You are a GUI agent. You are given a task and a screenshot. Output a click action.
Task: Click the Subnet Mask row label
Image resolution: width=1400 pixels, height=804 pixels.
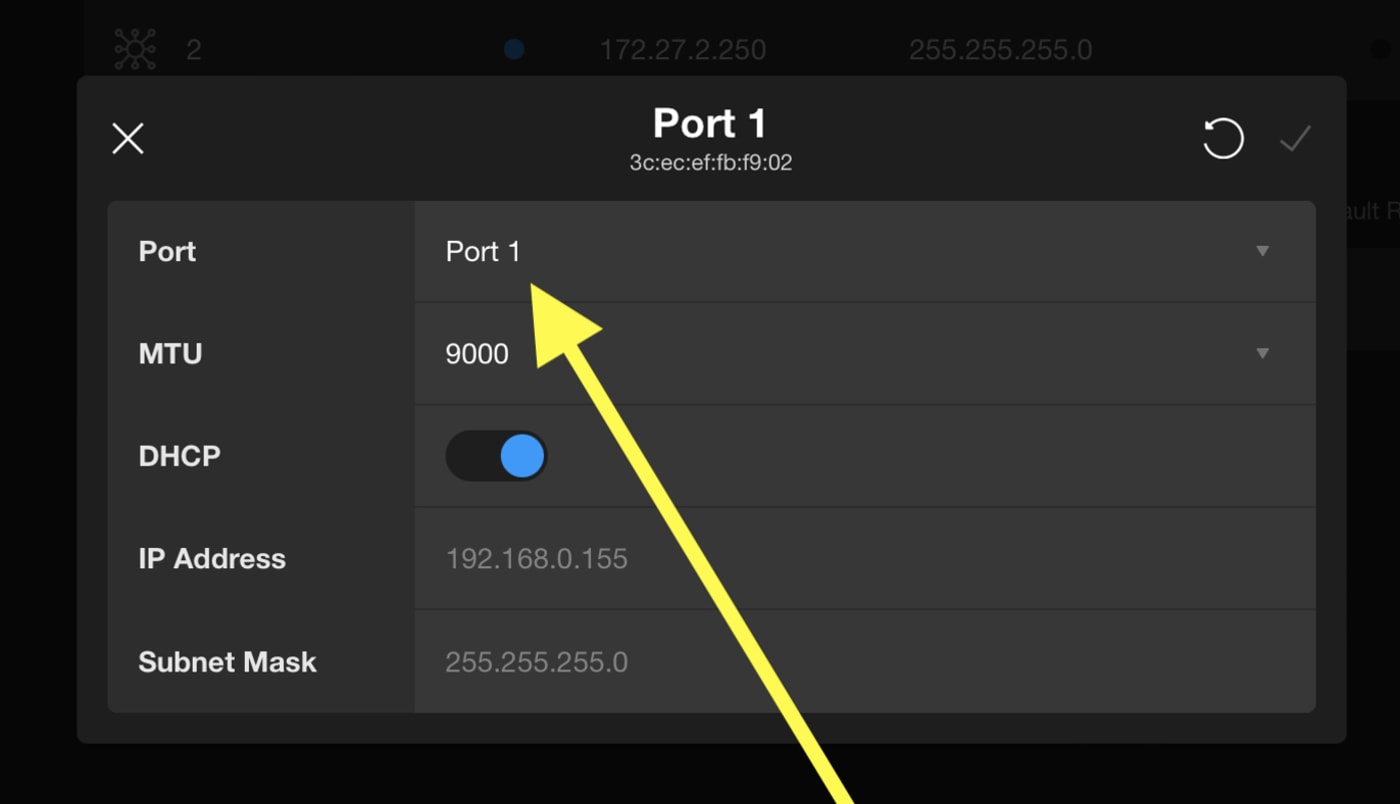click(x=227, y=662)
